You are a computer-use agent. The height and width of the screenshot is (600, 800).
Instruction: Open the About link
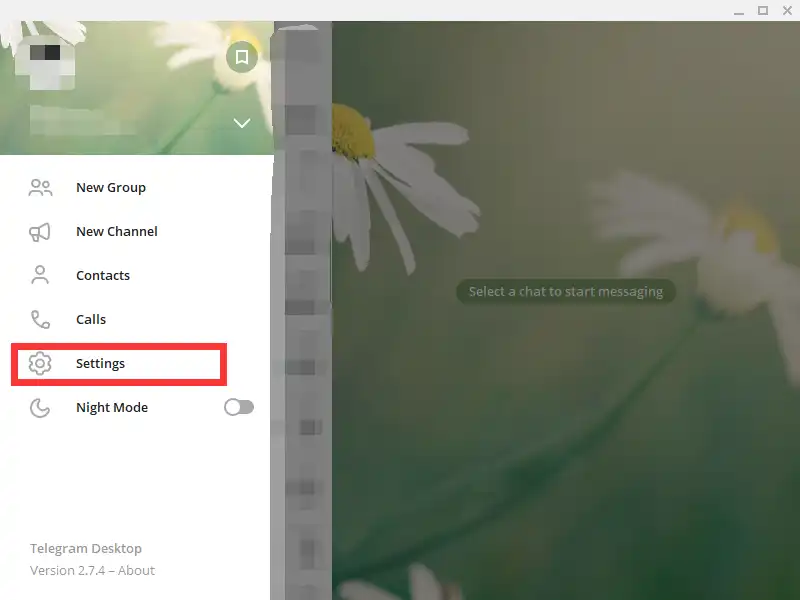(136, 570)
